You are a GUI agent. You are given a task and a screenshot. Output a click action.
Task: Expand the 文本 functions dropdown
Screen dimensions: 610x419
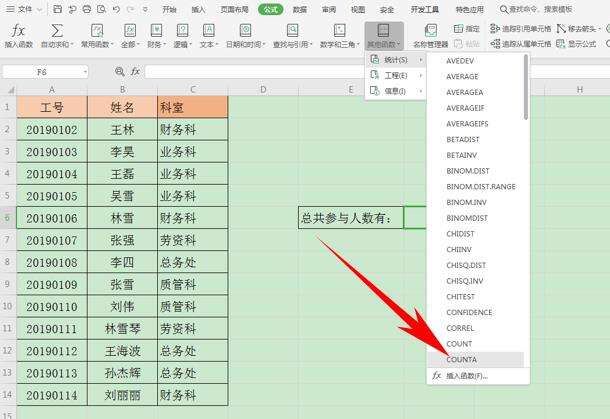[x=217, y=45]
